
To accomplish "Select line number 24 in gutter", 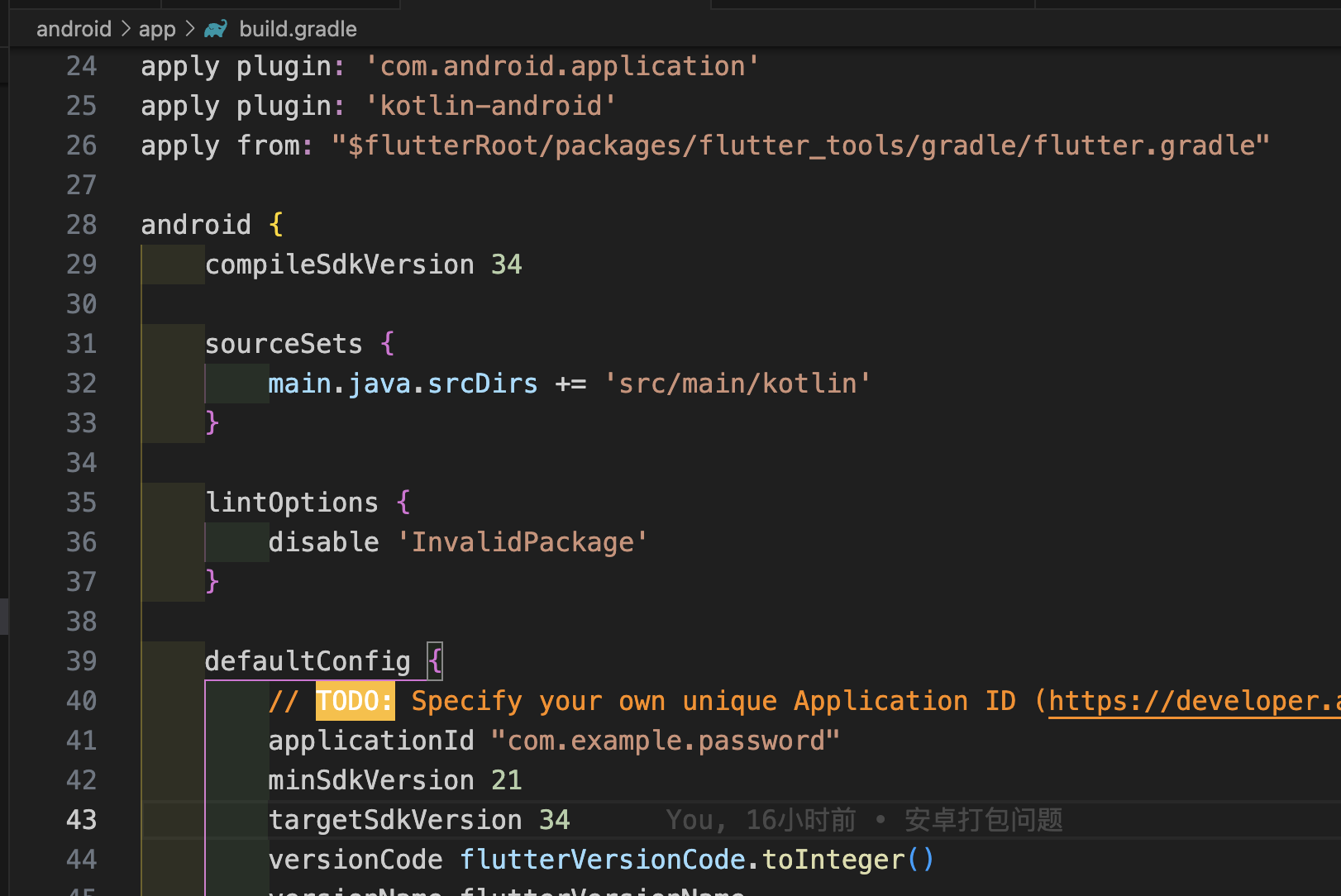I will pos(81,66).
